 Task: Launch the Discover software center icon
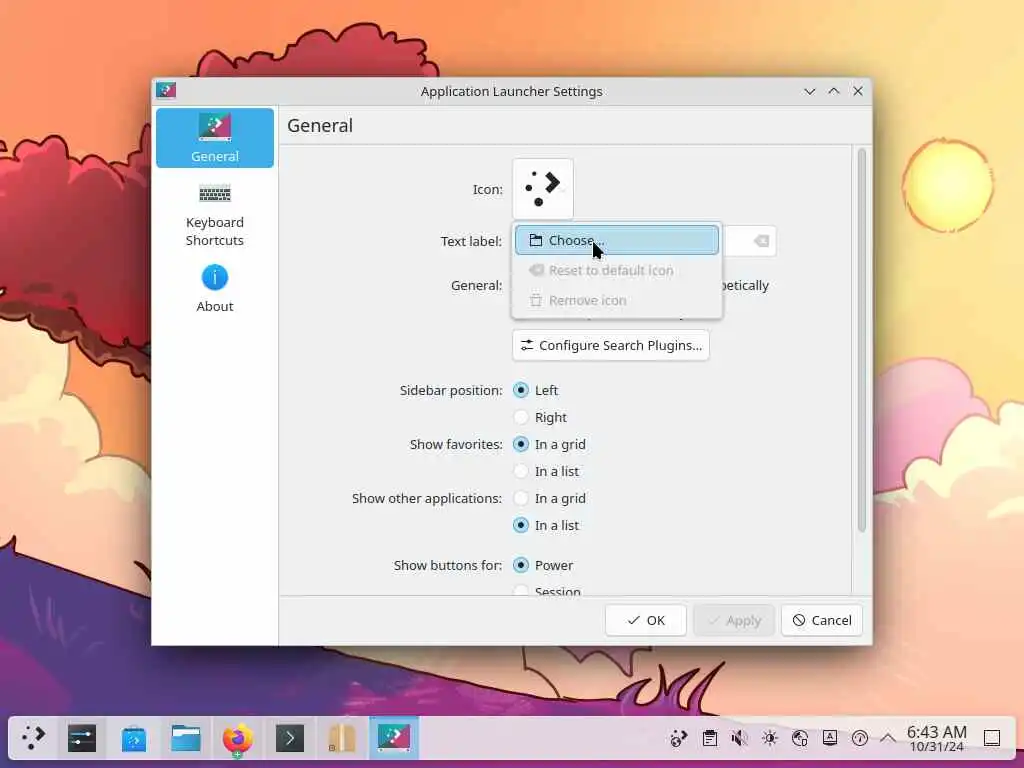click(134, 738)
